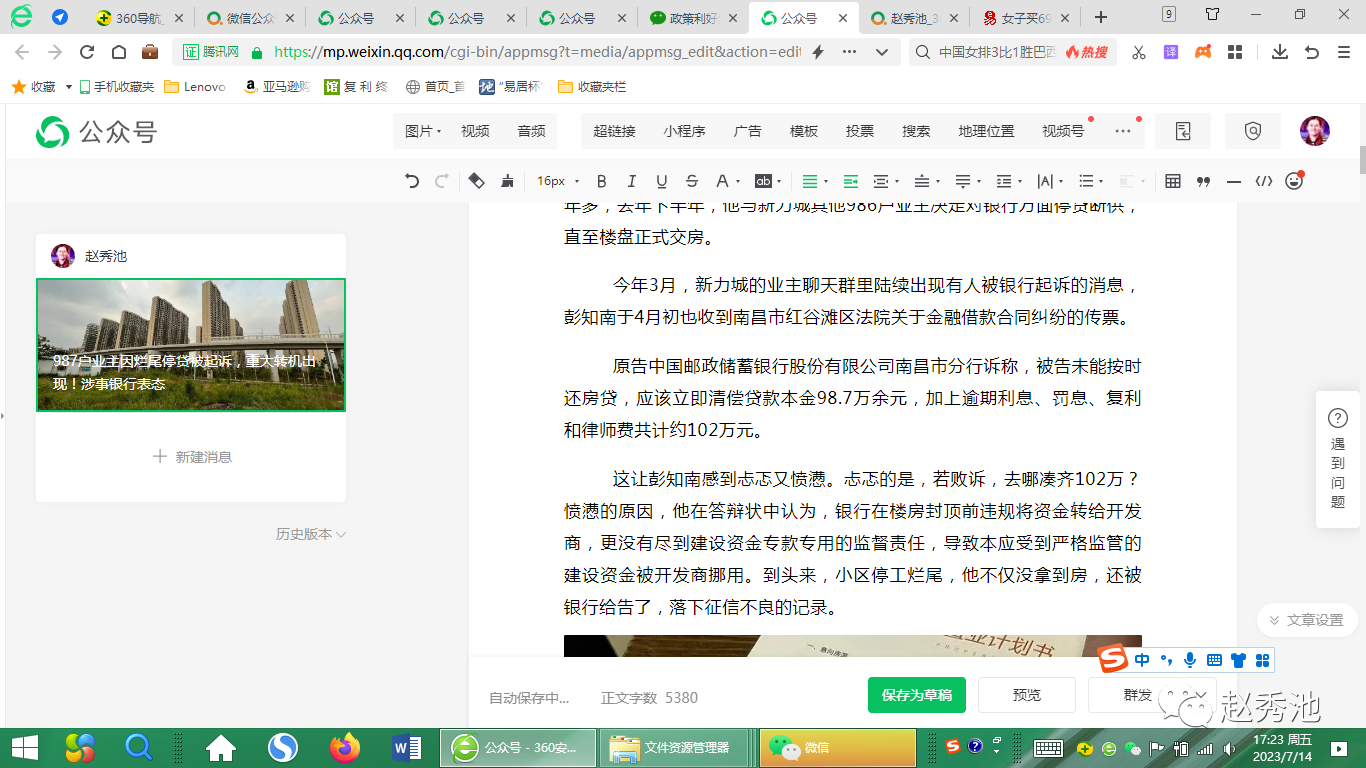Screen dimensions: 1366x768
Task: Open the notification bell hexagon icon
Action: [x=1253, y=131]
